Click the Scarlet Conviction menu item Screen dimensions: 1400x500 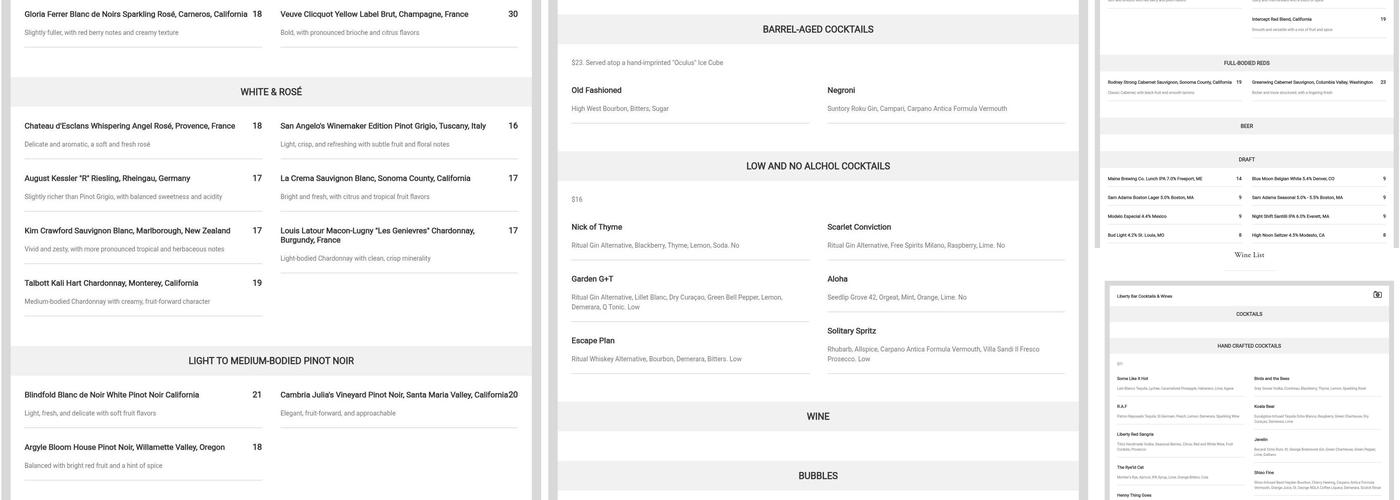[859, 227]
